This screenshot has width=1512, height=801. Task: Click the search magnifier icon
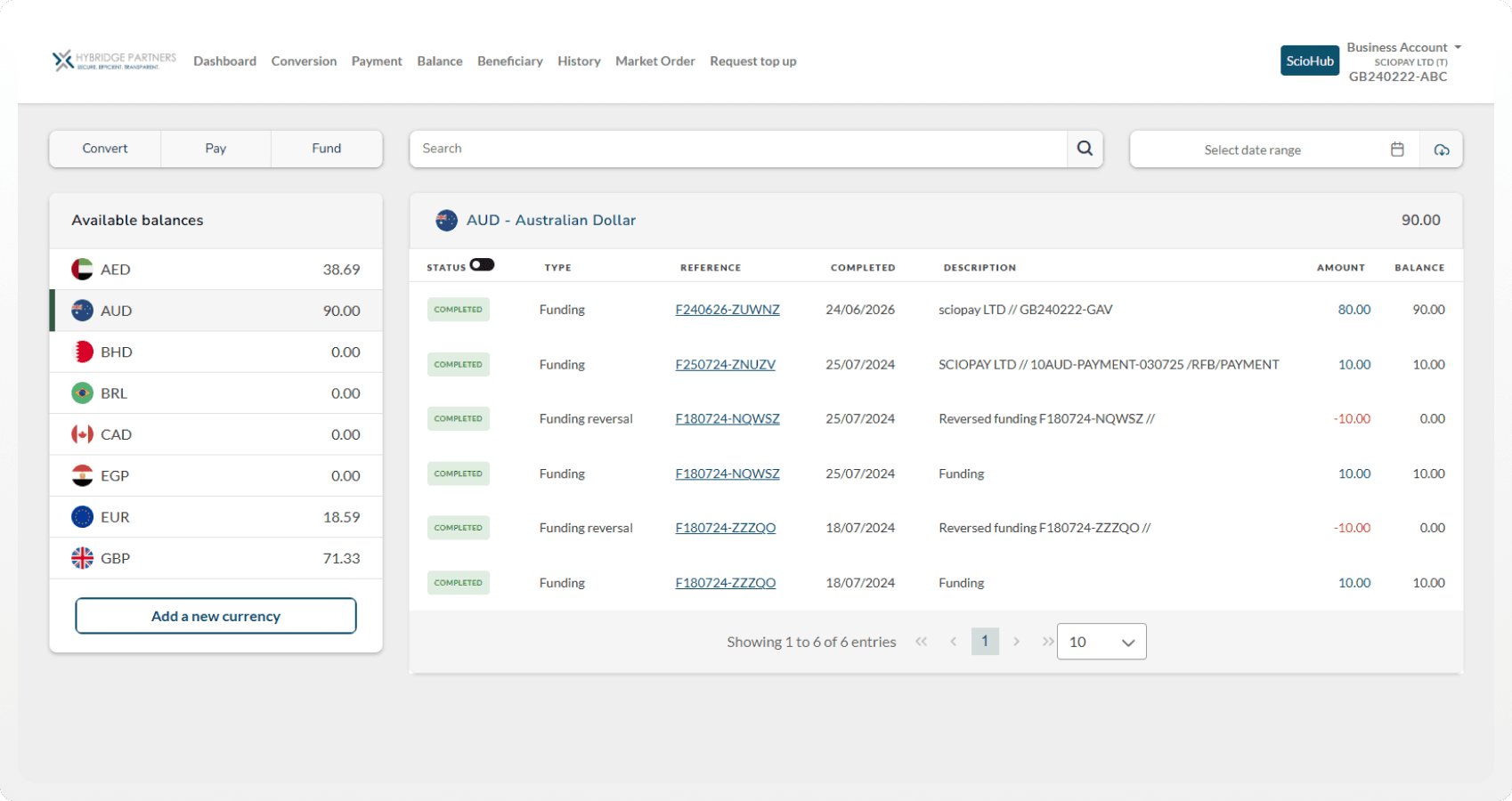tap(1085, 149)
